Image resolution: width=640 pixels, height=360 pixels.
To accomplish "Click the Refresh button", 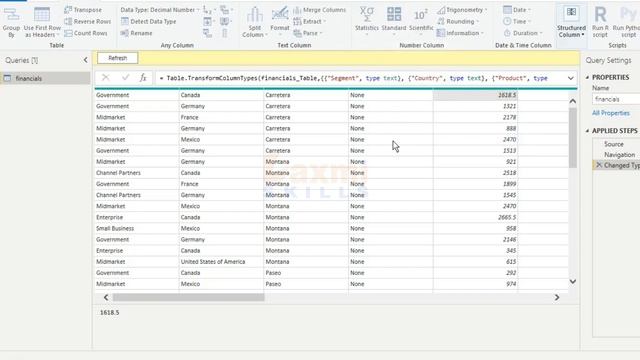I will tap(118, 58).
